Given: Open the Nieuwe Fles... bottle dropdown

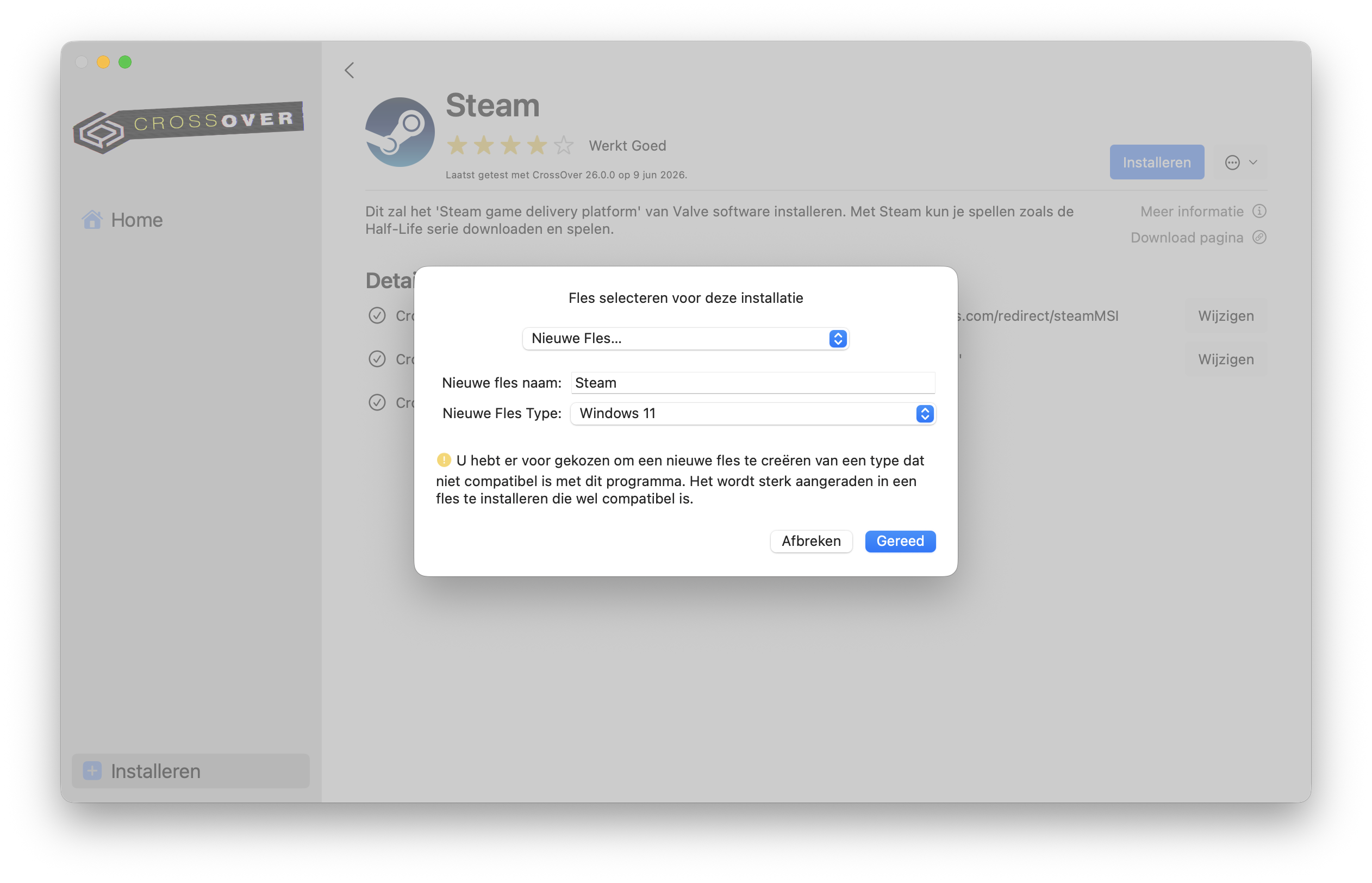Looking at the screenshot, I should coord(685,338).
